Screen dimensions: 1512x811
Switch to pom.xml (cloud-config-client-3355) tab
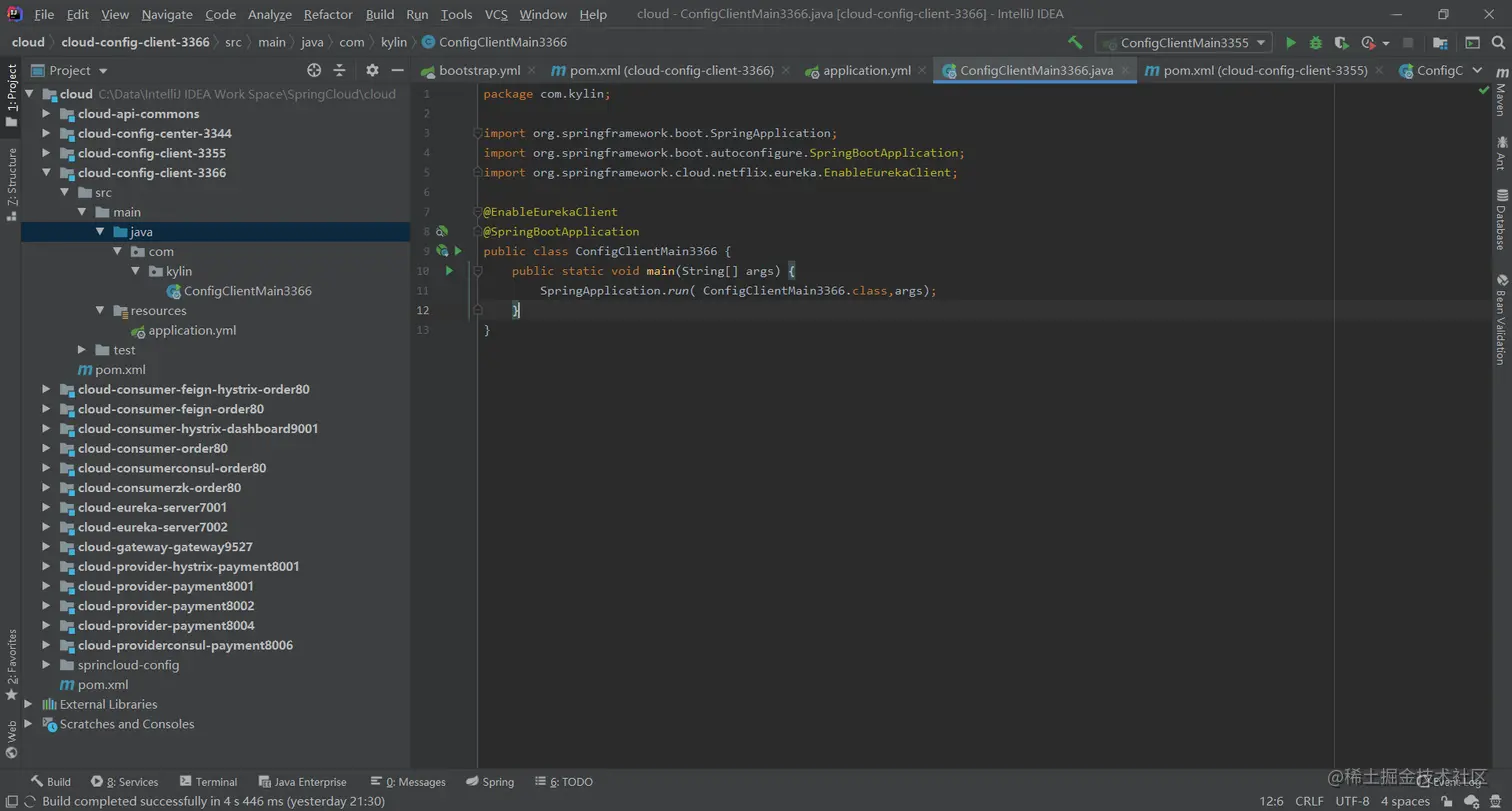pyautogui.click(x=1265, y=70)
